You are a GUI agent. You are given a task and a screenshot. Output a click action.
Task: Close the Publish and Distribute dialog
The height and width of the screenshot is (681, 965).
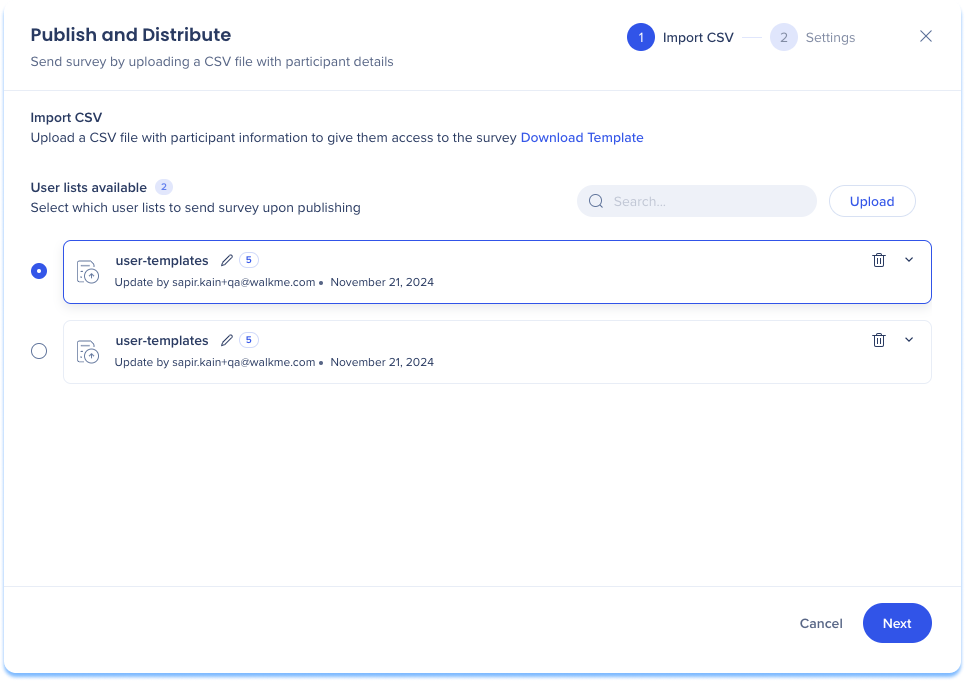[926, 37]
